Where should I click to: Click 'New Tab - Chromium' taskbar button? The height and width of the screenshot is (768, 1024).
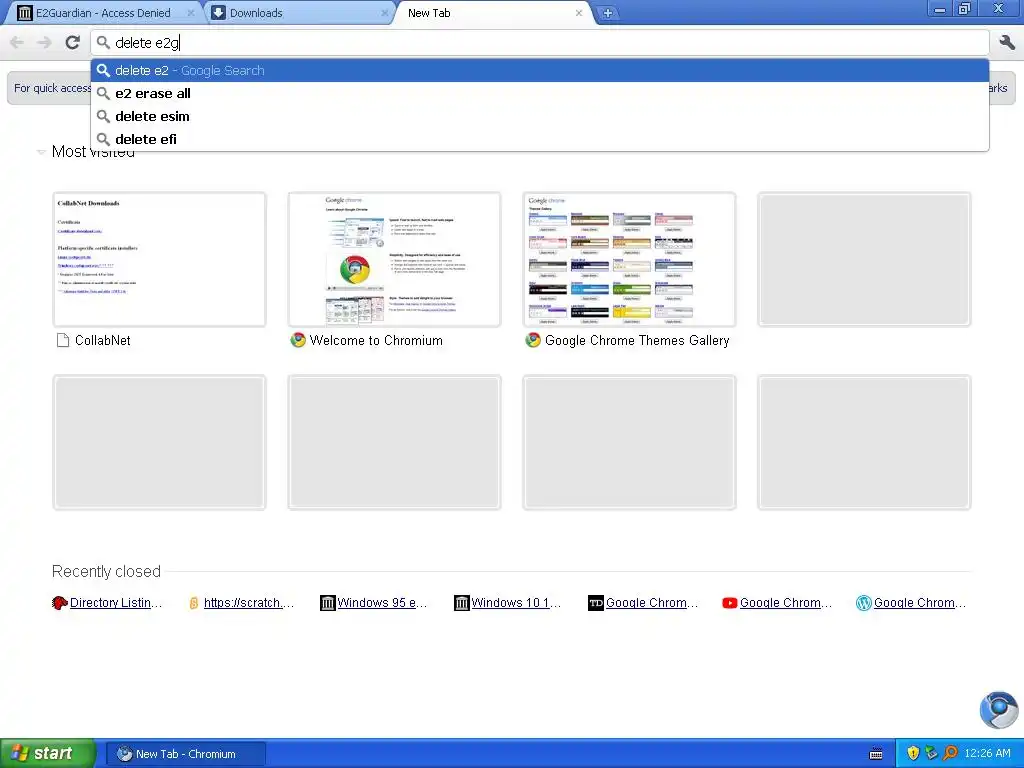click(x=185, y=754)
